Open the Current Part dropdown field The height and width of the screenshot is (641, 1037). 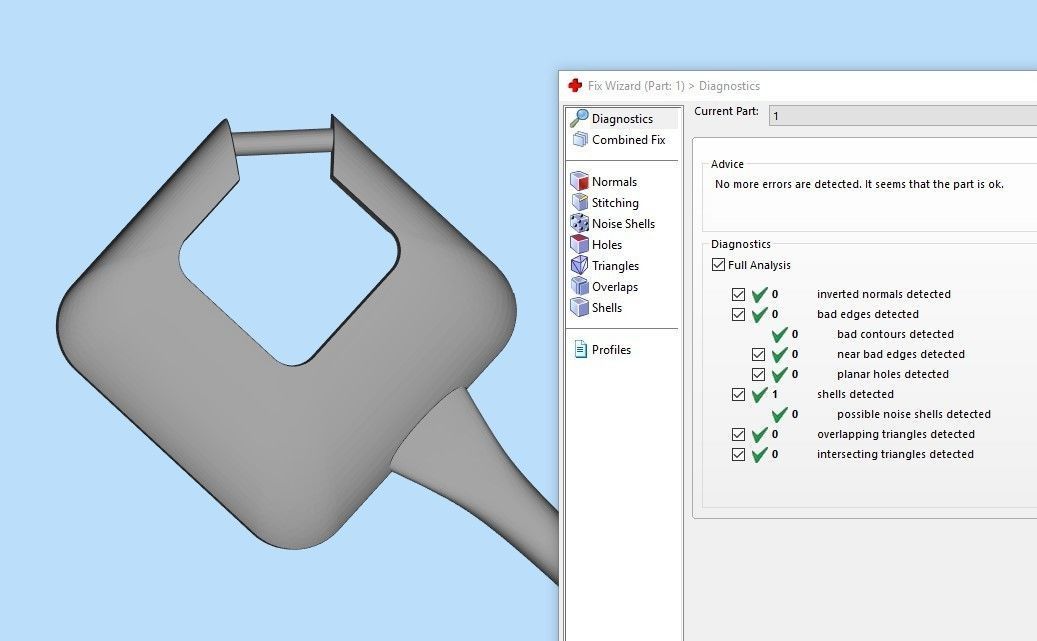coord(902,116)
